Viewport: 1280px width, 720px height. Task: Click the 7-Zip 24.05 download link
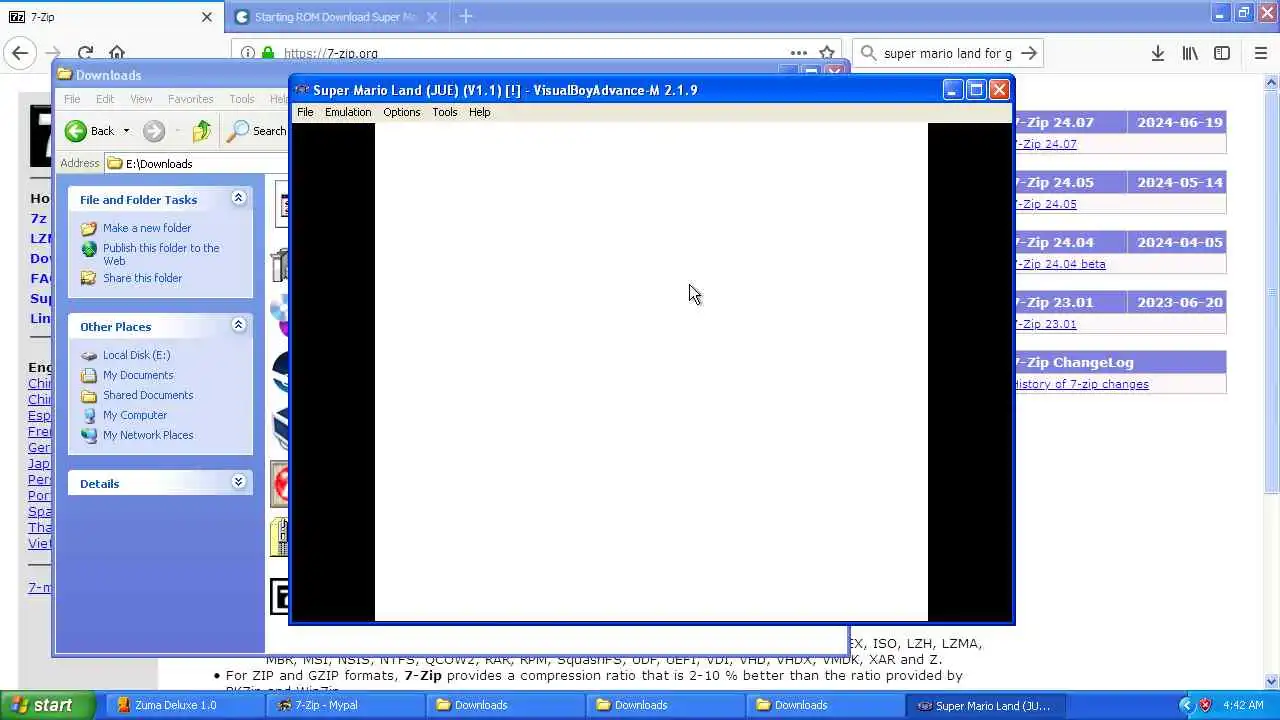1045,204
